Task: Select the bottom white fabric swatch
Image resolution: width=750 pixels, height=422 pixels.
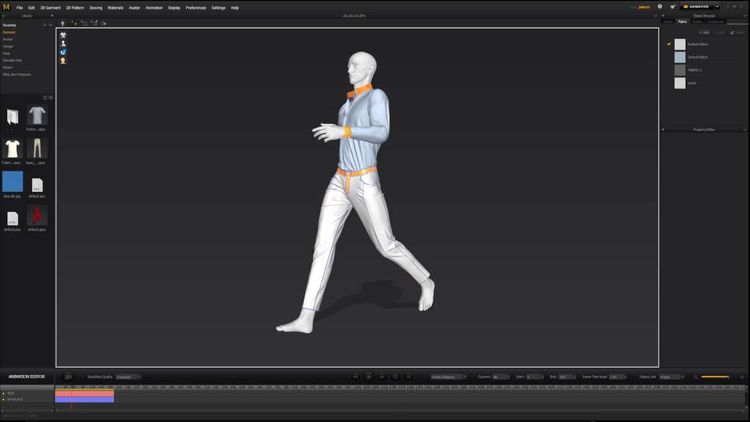Action: (680, 83)
